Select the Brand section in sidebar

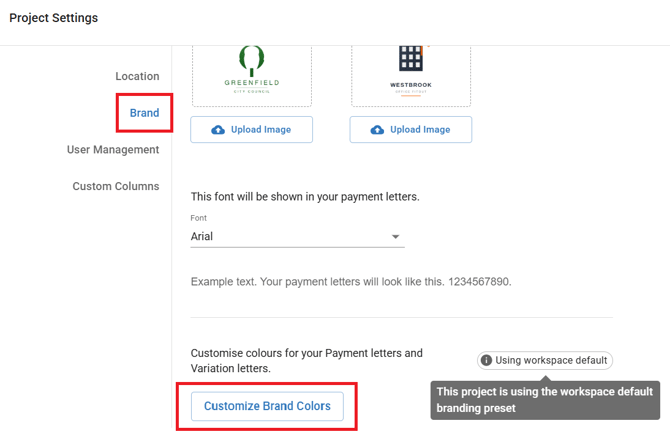144,113
